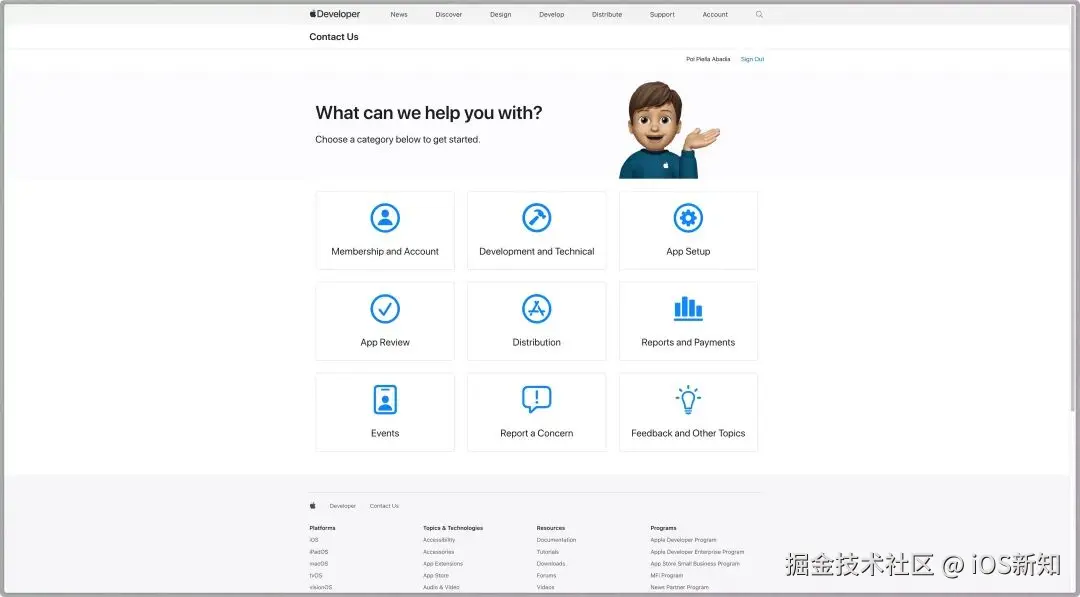Choose the App Setup gear icon
This screenshot has height=597, width=1080.
[688, 218]
